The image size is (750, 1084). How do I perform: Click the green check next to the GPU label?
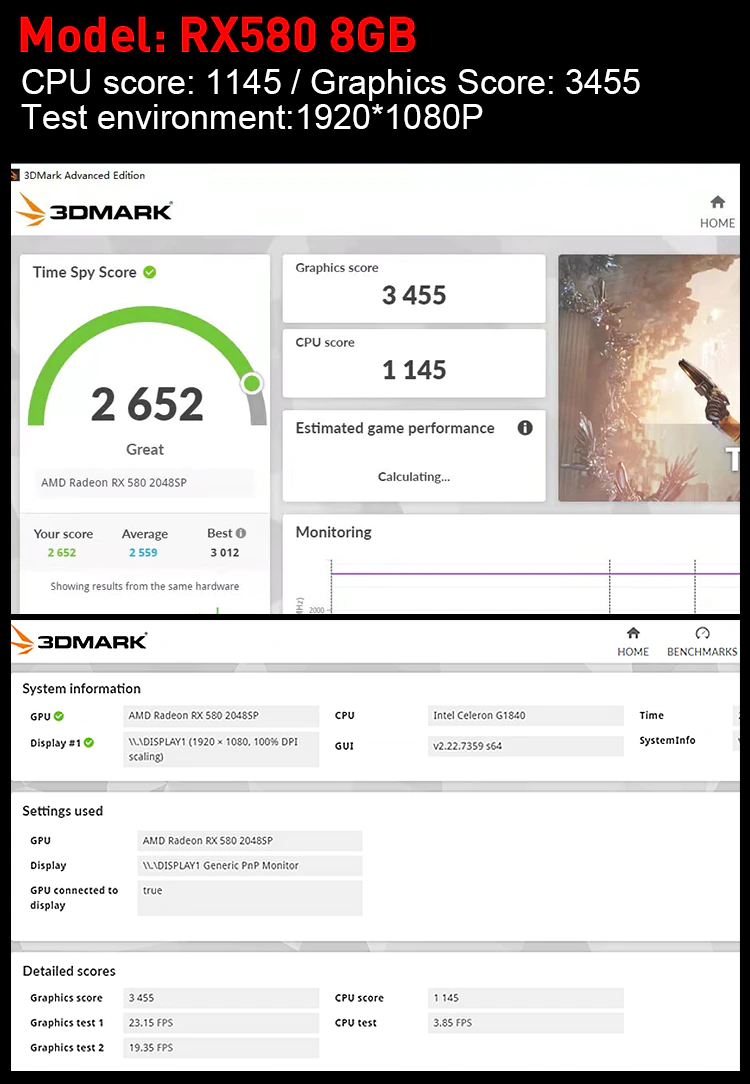click(59, 716)
